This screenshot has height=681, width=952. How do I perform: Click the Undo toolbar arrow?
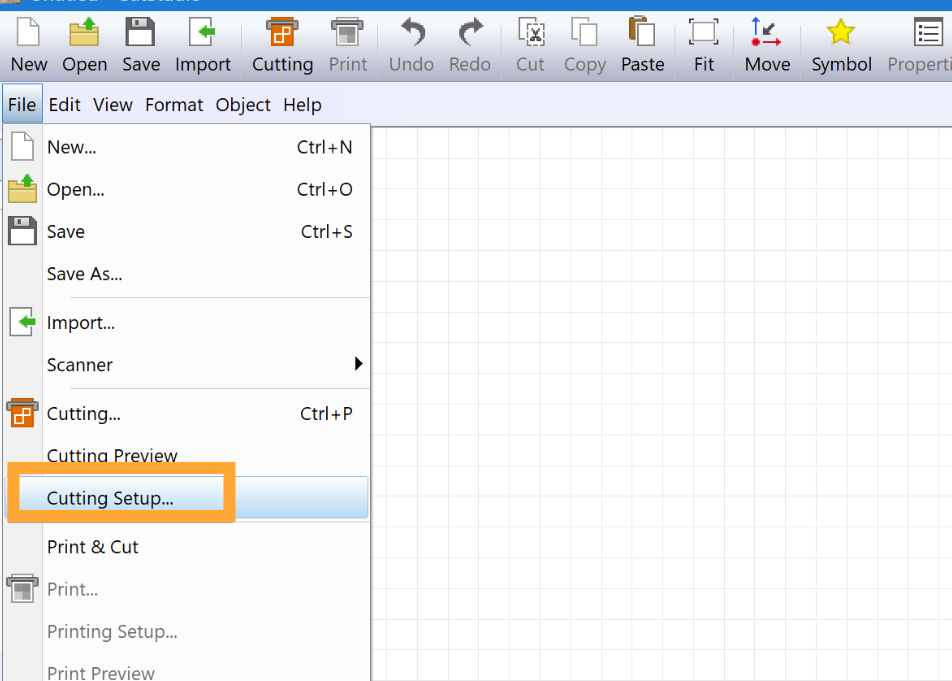click(413, 33)
